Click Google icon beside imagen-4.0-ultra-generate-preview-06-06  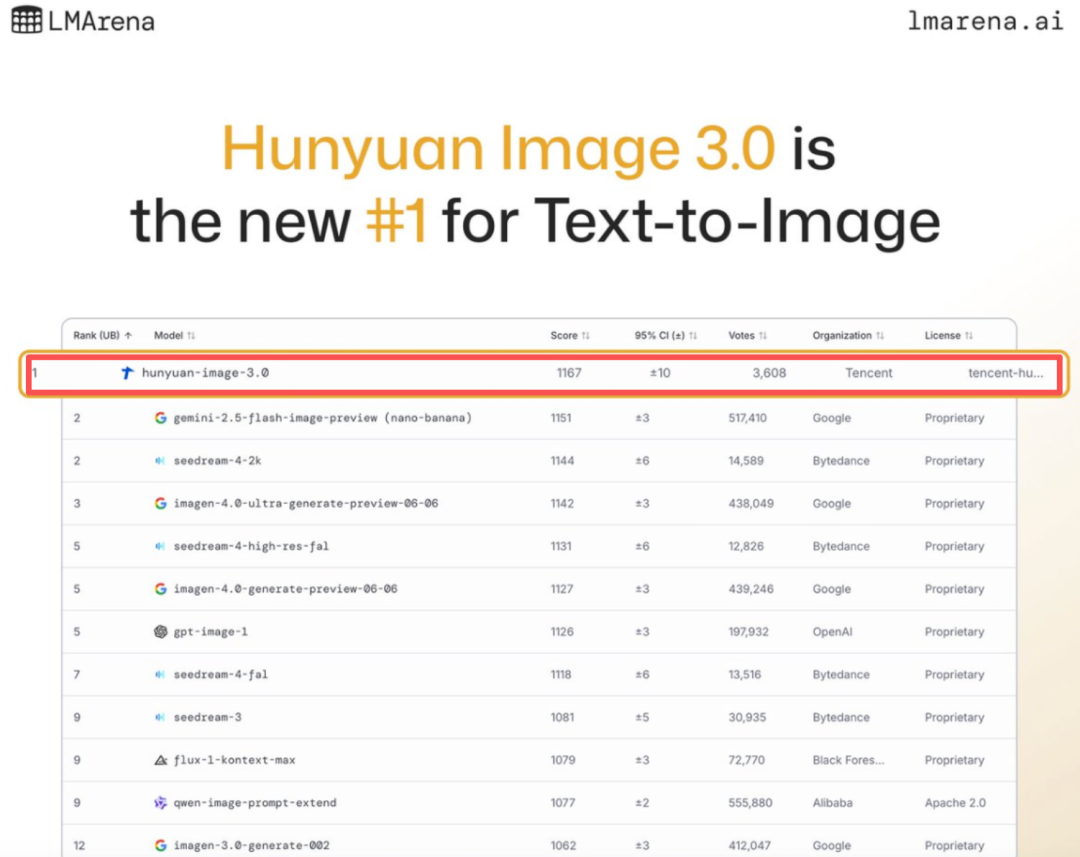160,504
